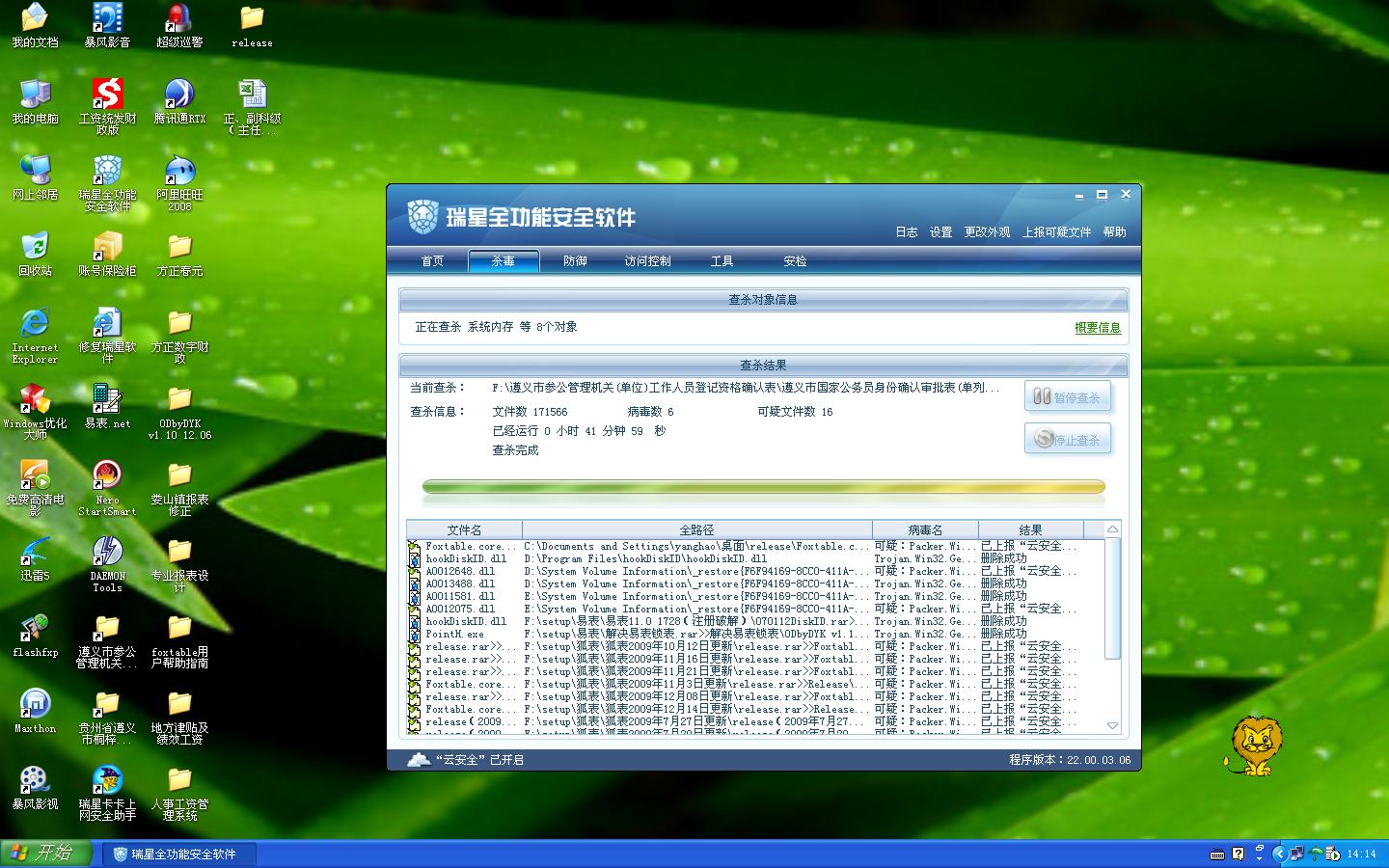Click 更改外观 in the top menu

987,232
